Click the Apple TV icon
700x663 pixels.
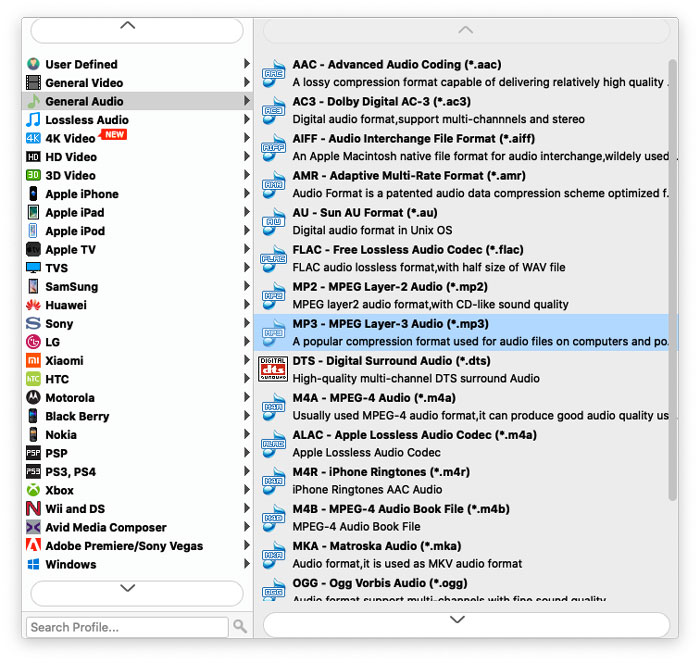(33, 249)
